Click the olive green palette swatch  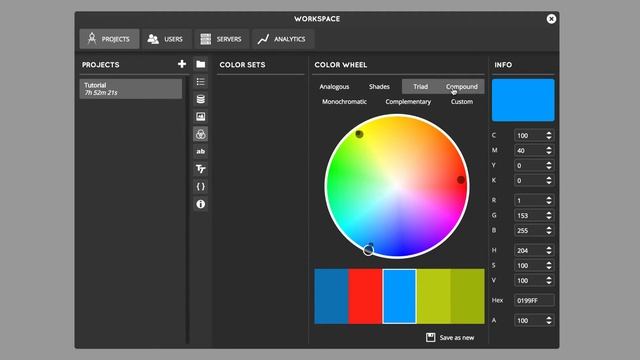(x=468, y=296)
